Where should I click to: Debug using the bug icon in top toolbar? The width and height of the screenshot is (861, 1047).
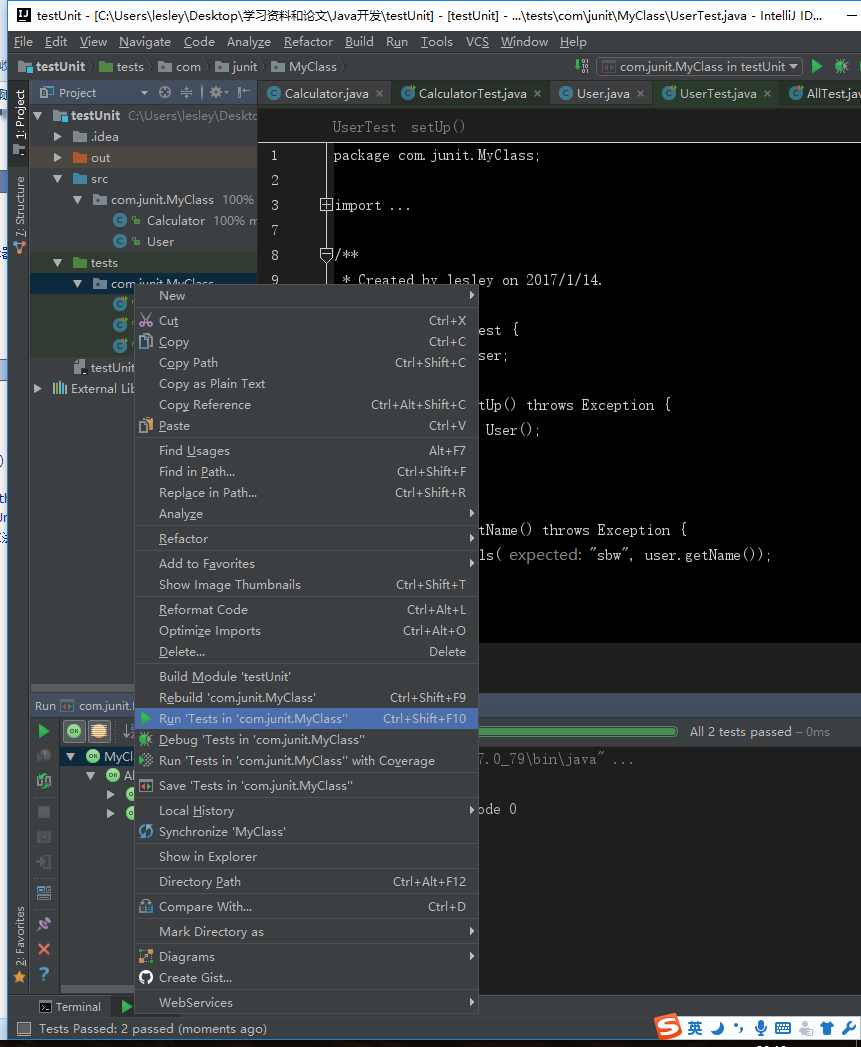[841, 66]
